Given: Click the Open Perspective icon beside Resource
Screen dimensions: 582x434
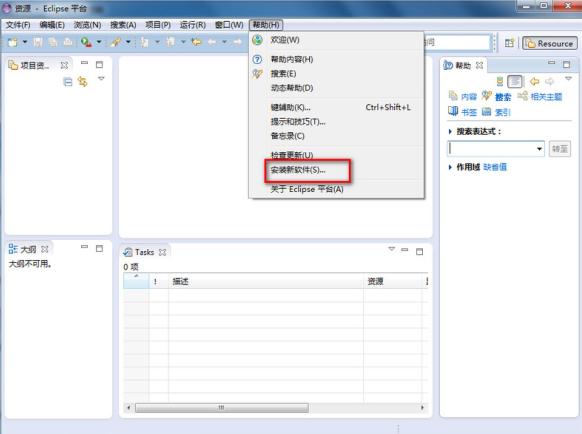Looking at the screenshot, I should (509, 43).
